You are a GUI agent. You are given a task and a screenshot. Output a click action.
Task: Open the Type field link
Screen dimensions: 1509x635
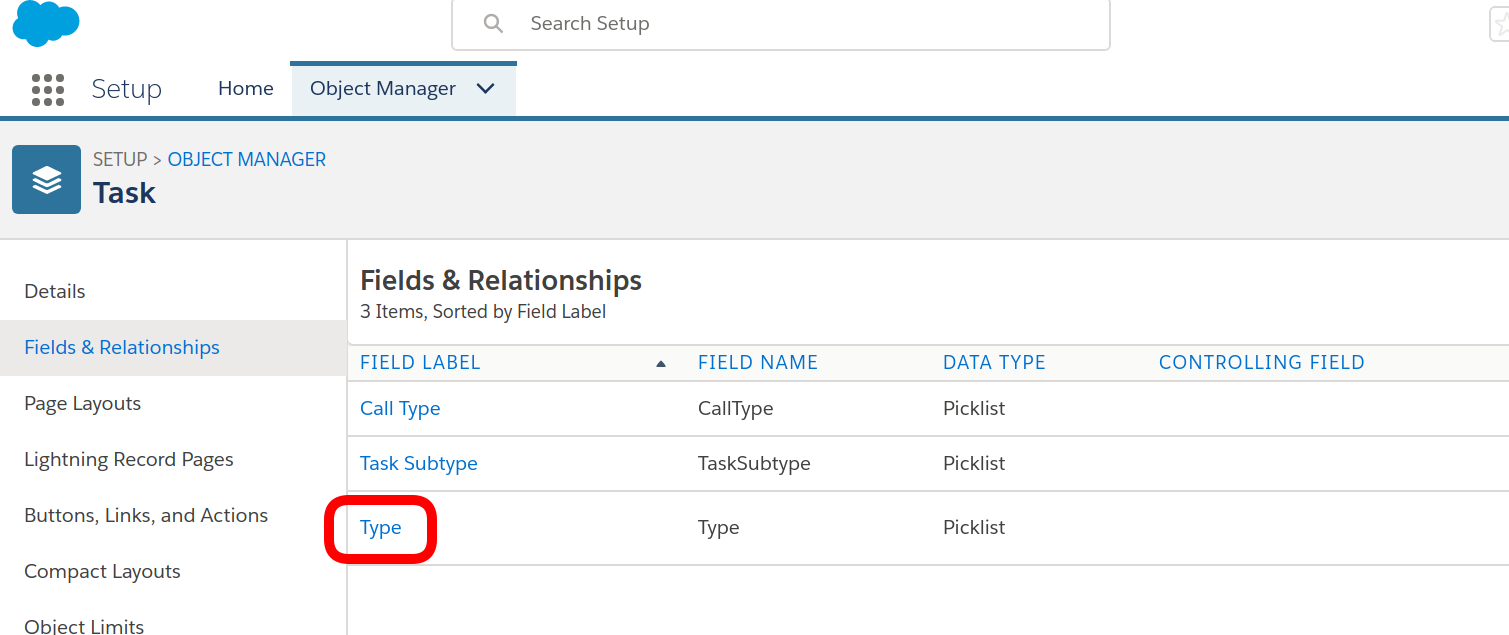pos(380,528)
